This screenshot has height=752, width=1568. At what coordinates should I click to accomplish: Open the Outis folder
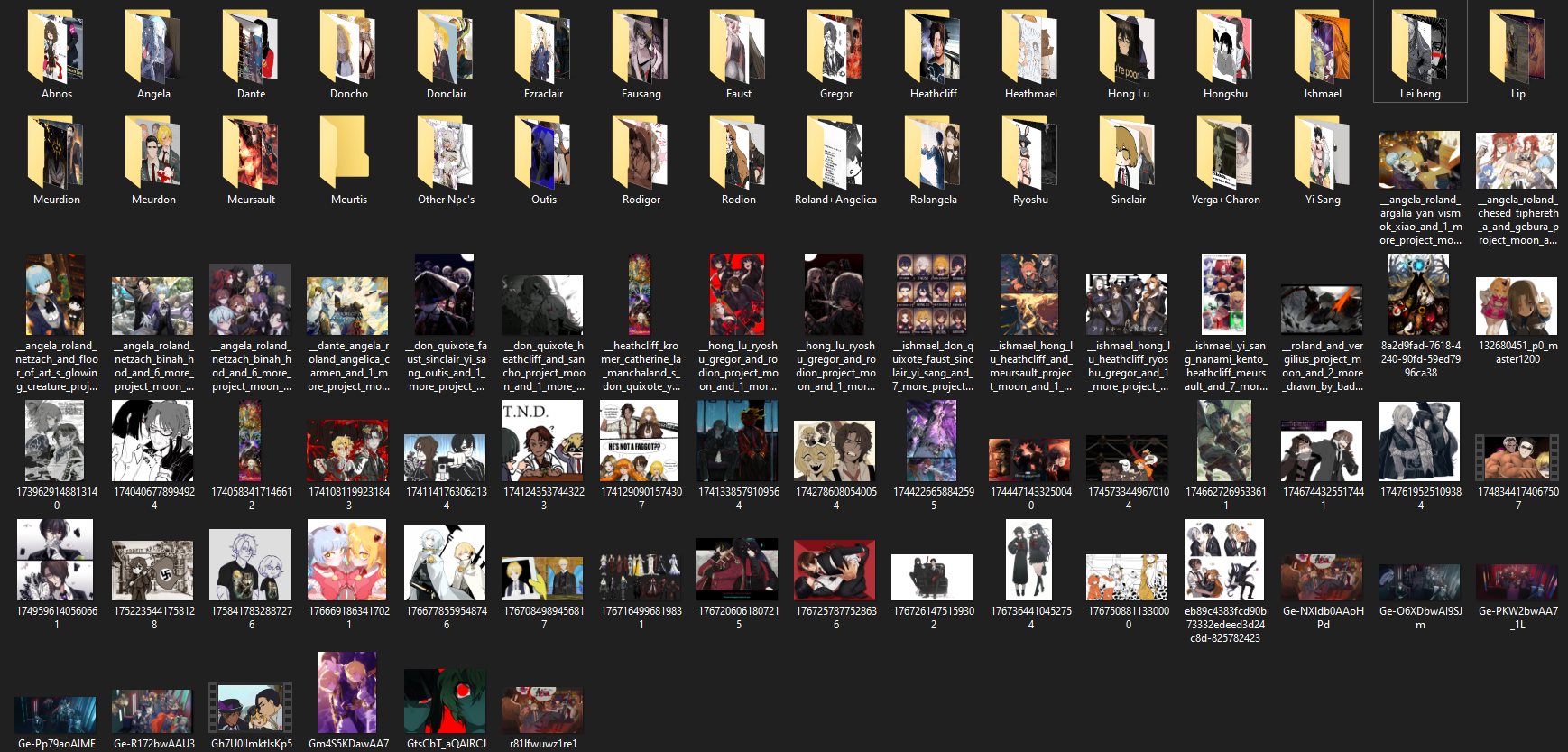tap(543, 153)
